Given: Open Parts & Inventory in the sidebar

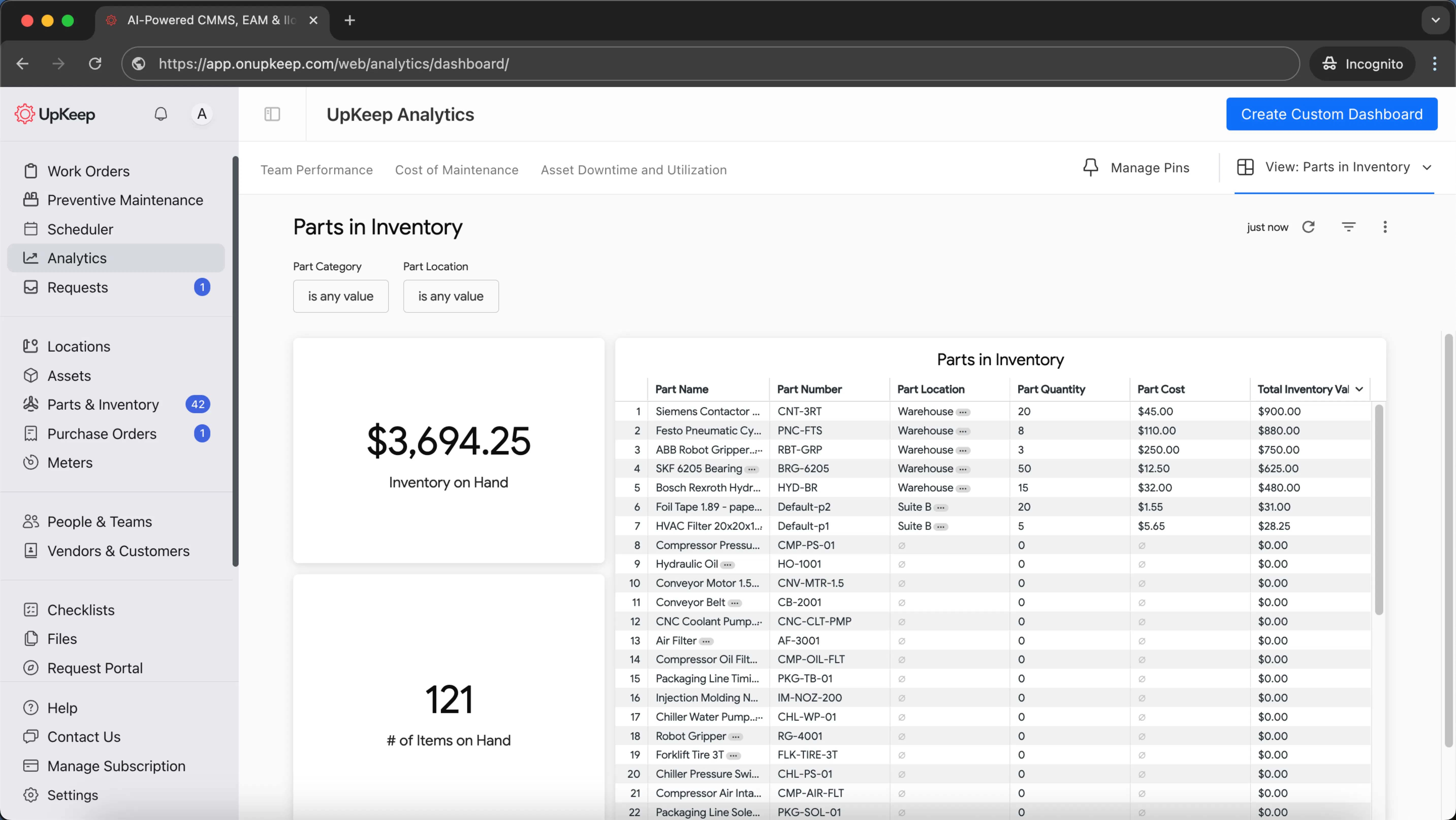Looking at the screenshot, I should [x=103, y=404].
